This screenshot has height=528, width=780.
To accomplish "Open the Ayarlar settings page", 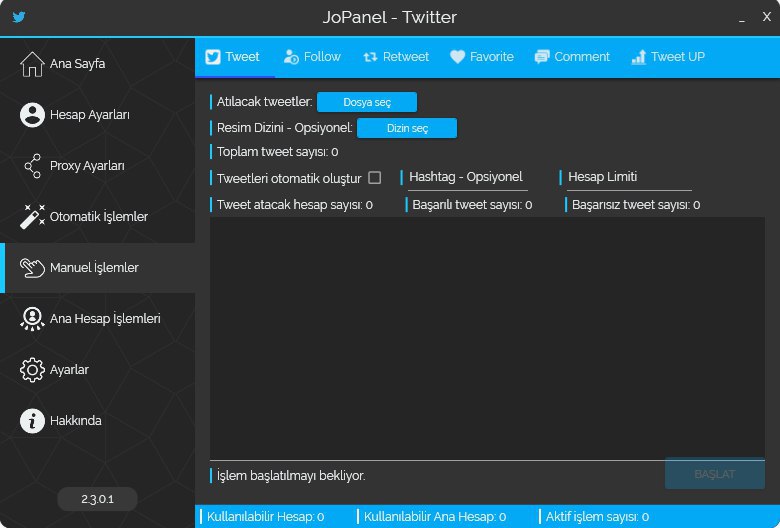I will [98, 370].
